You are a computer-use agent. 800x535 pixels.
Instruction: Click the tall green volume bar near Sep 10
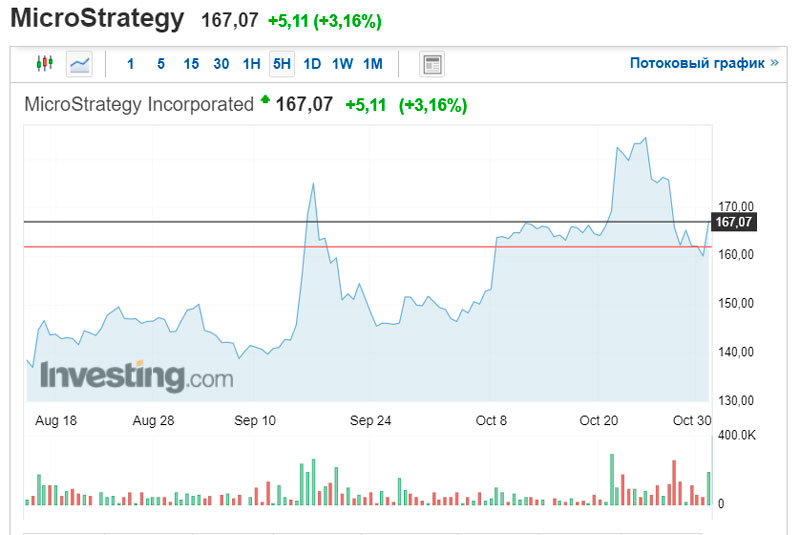click(314, 482)
